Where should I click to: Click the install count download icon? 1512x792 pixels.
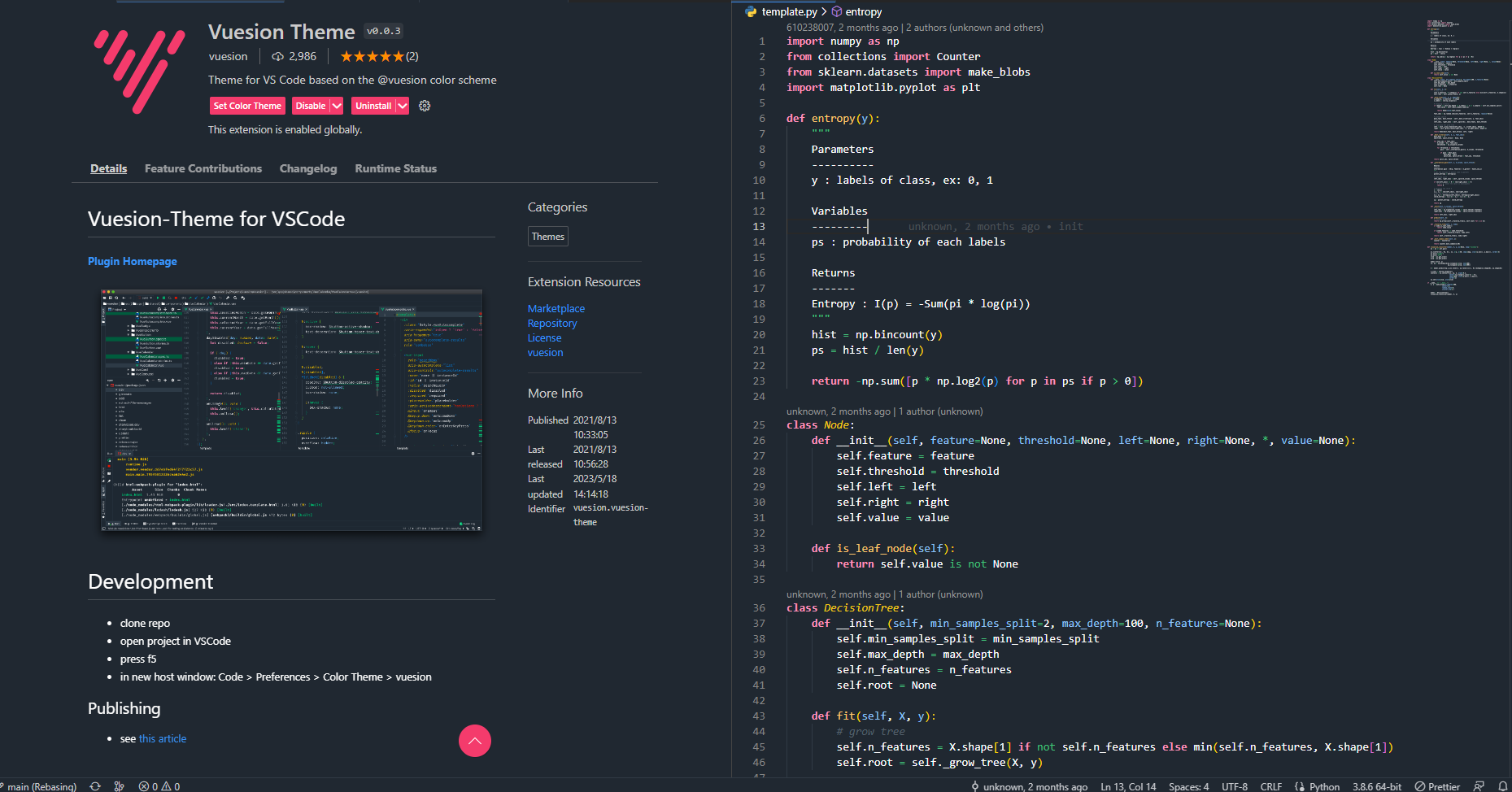pyautogui.click(x=278, y=57)
